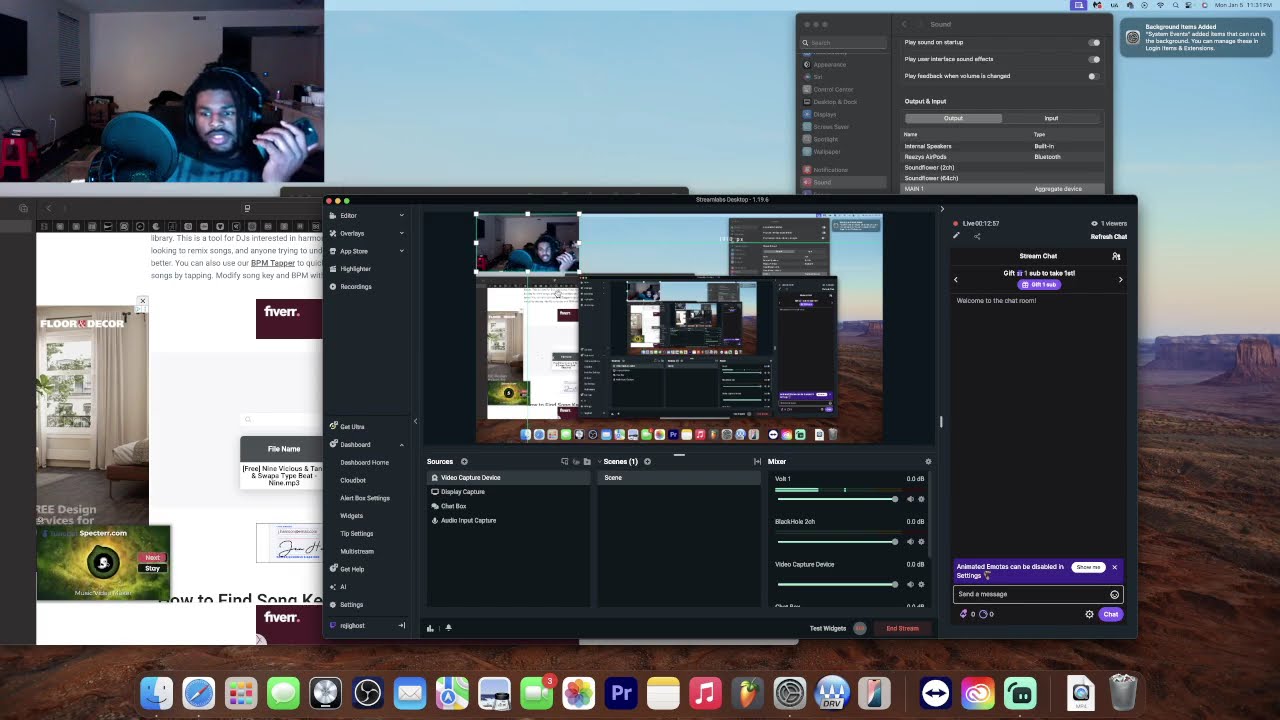Click Refresh Chat
Screen dimensions: 1280x720
(x=1109, y=237)
